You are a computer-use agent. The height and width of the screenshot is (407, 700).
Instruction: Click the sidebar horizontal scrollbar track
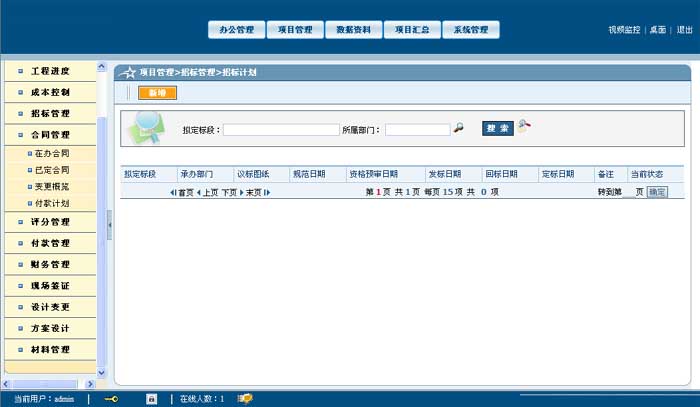coord(50,383)
